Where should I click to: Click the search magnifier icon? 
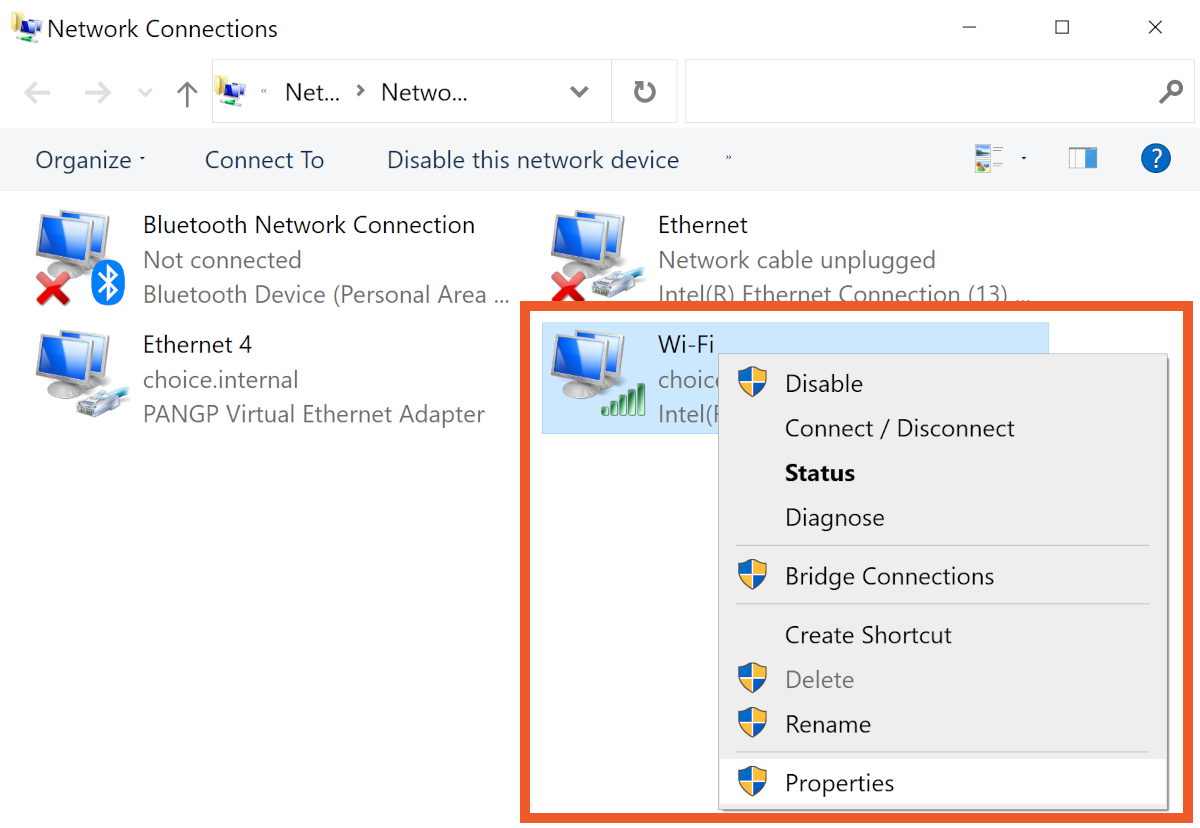pyautogui.click(x=1170, y=93)
